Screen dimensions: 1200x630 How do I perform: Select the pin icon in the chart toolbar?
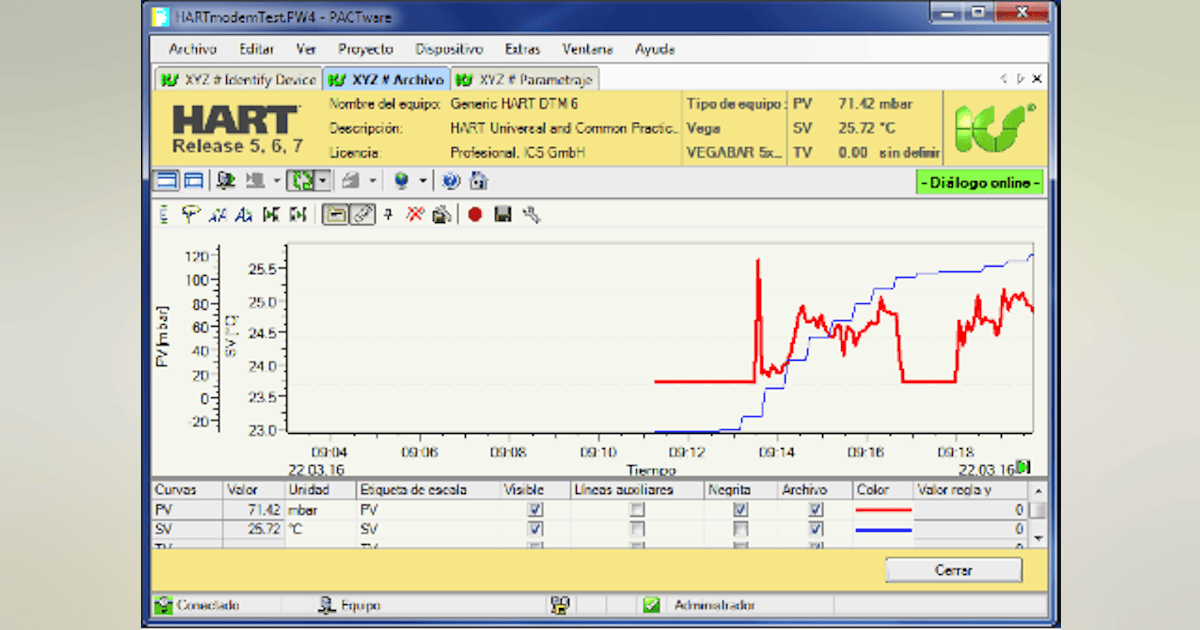(388, 213)
